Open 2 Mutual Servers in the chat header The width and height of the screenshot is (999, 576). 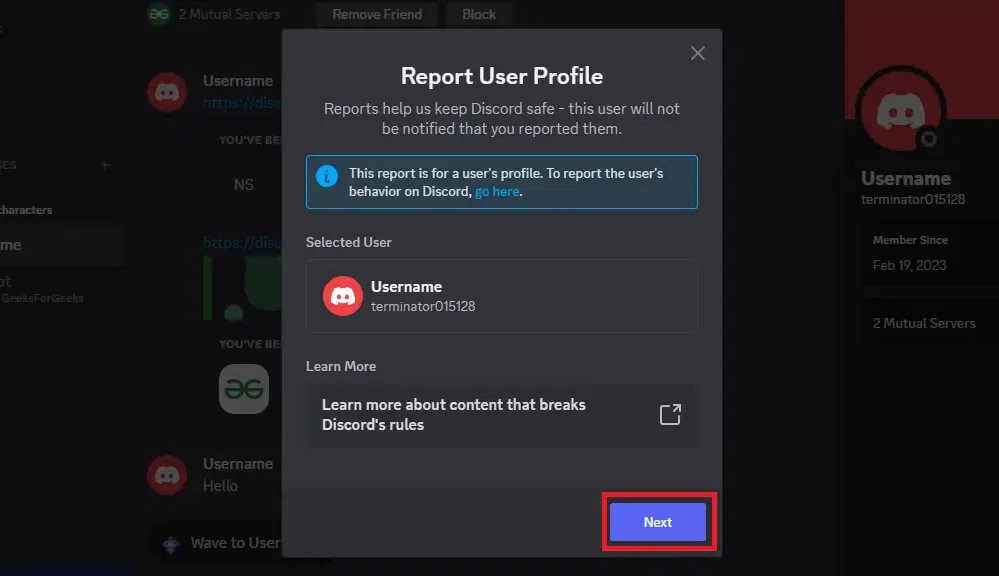[229, 14]
